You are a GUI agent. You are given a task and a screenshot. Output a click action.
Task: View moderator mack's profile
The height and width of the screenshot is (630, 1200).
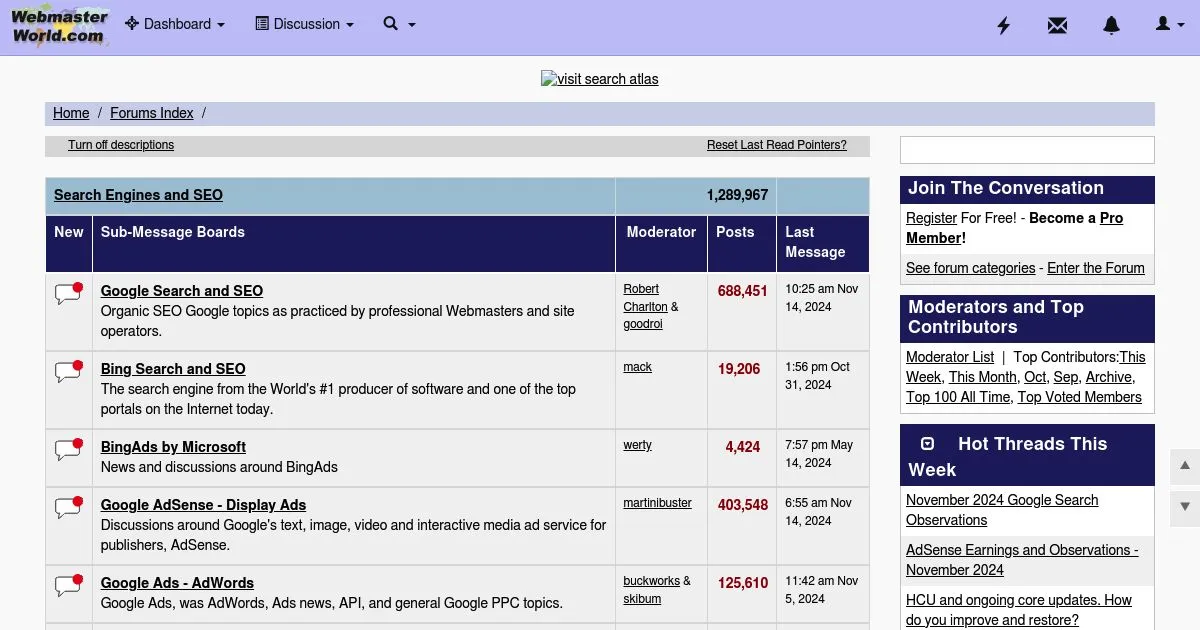point(637,367)
